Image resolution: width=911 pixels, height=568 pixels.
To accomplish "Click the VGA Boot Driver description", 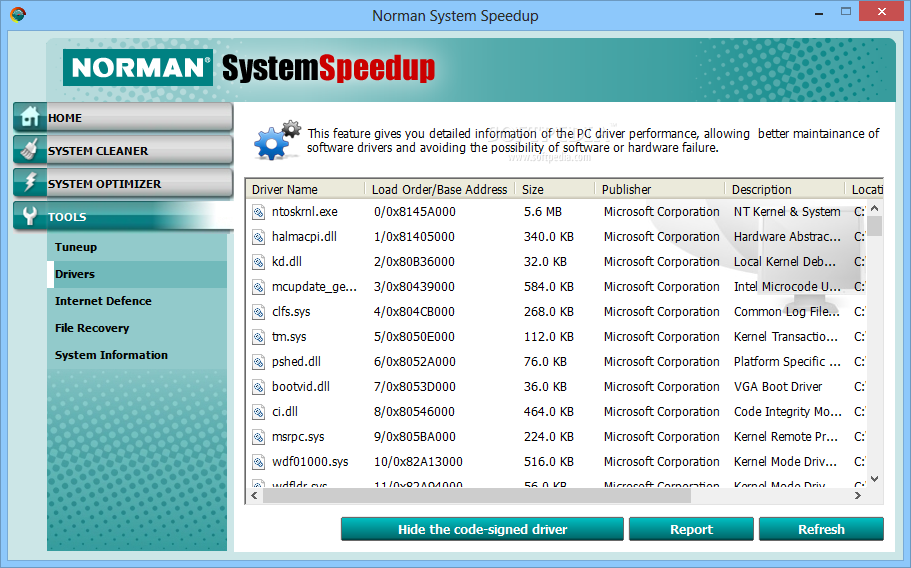I will coord(778,387).
